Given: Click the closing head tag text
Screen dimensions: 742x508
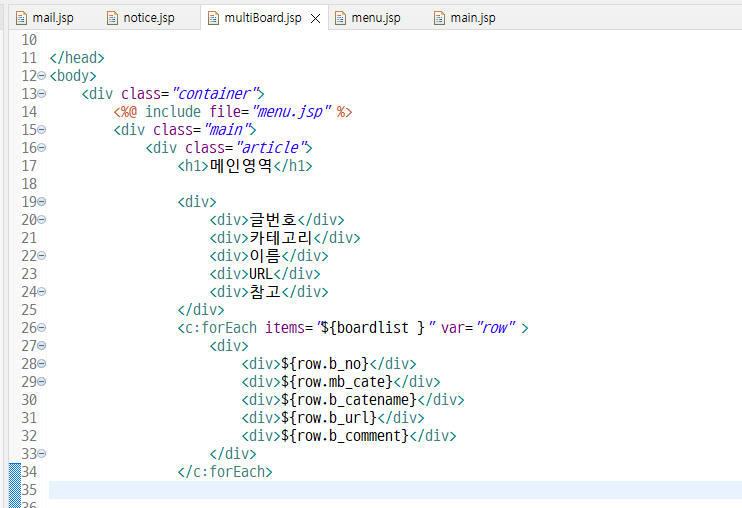Looking at the screenshot, I should 77,58.
